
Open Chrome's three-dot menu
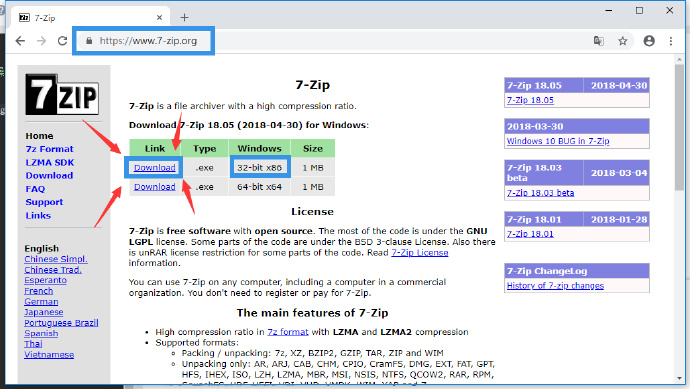click(671, 41)
